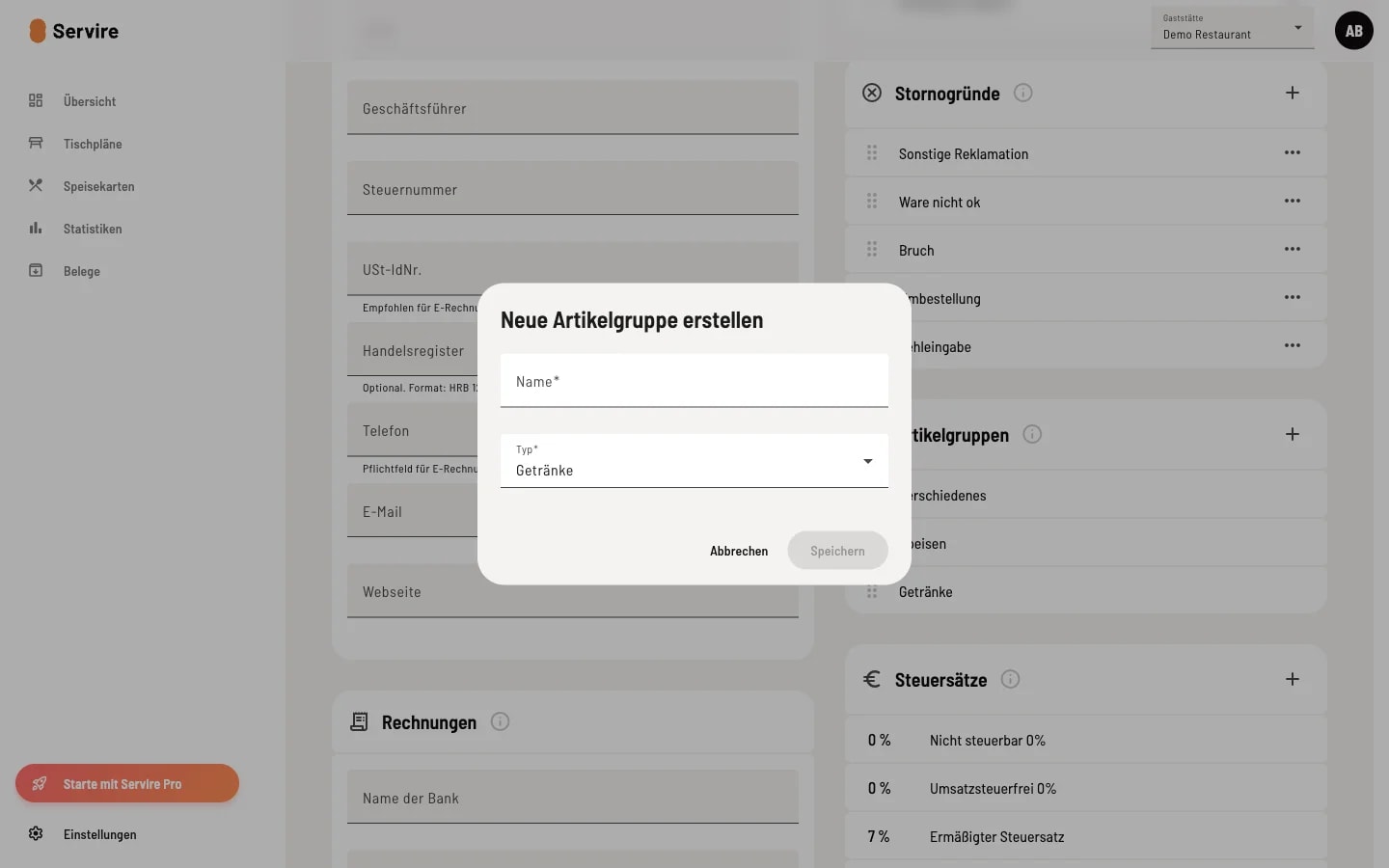This screenshot has height=868, width=1389.
Task: Grab drag handle of Ware nicht ok
Action: coord(872,201)
